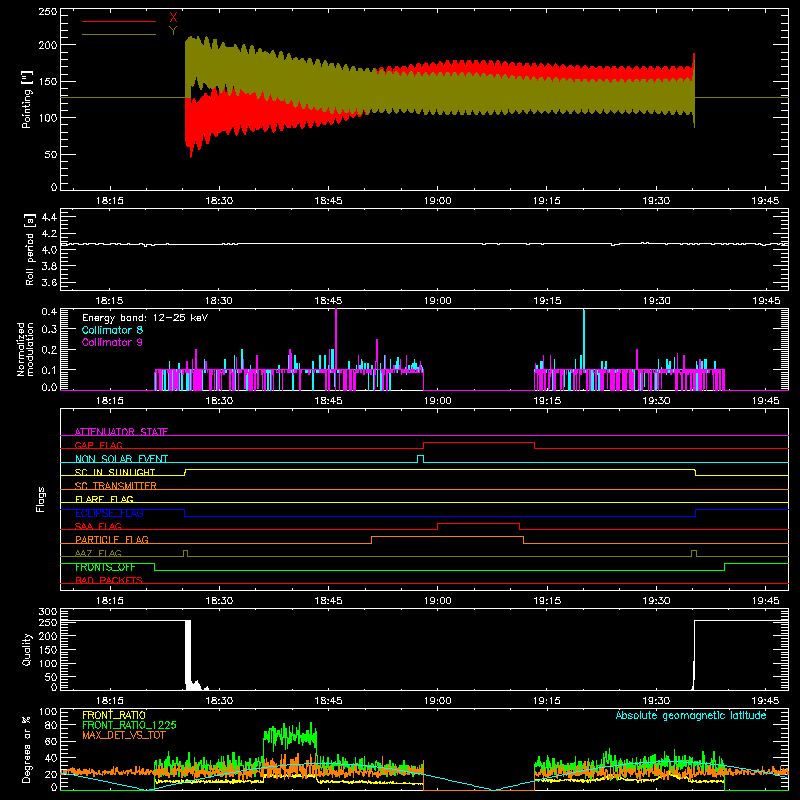This screenshot has height=800, width=800.
Task: Click the 'ATTENUATOR_STATE' flag label
Action: pos(121,432)
